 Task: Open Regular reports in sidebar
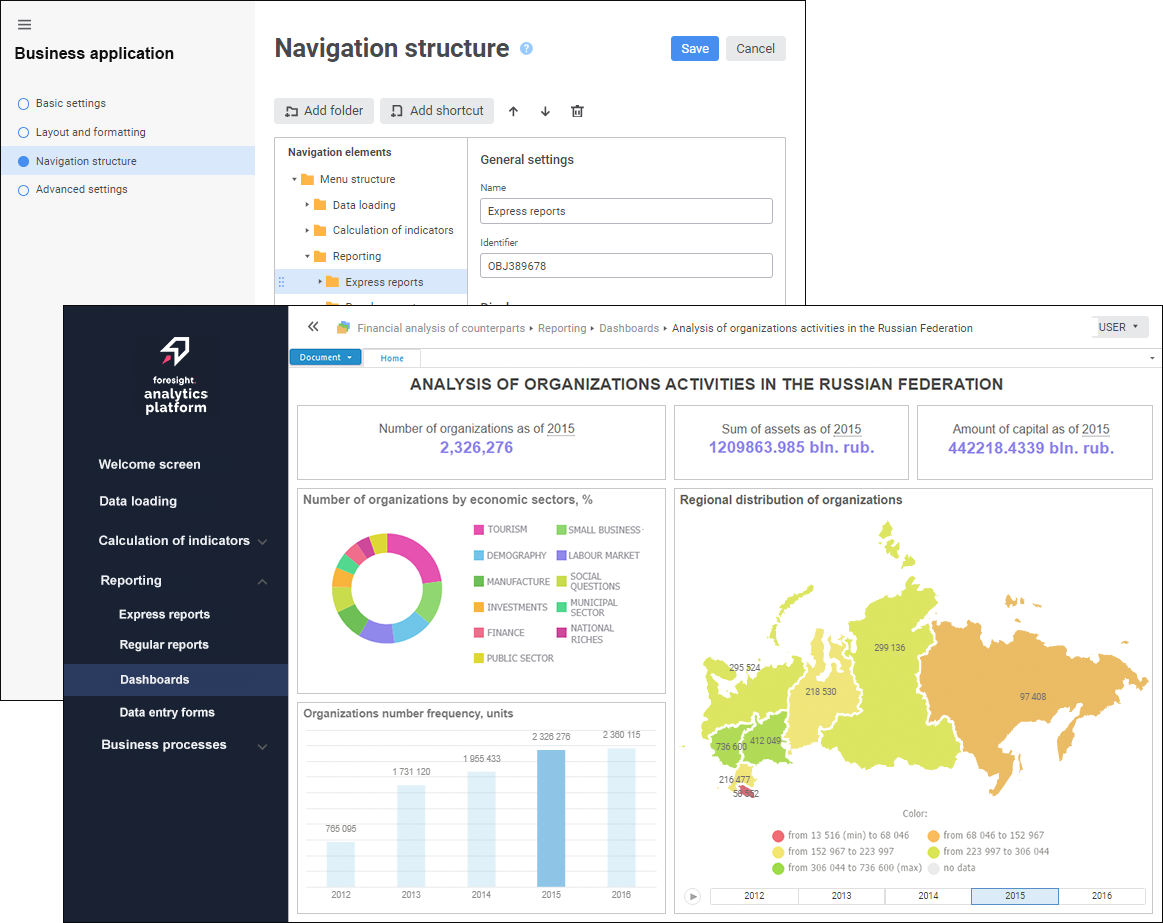(x=164, y=645)
